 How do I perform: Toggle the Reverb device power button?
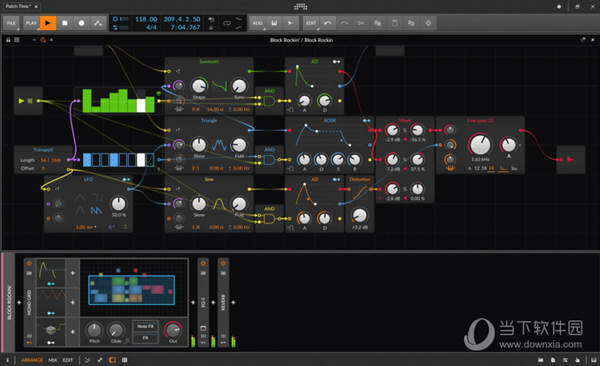pos(223,263)
